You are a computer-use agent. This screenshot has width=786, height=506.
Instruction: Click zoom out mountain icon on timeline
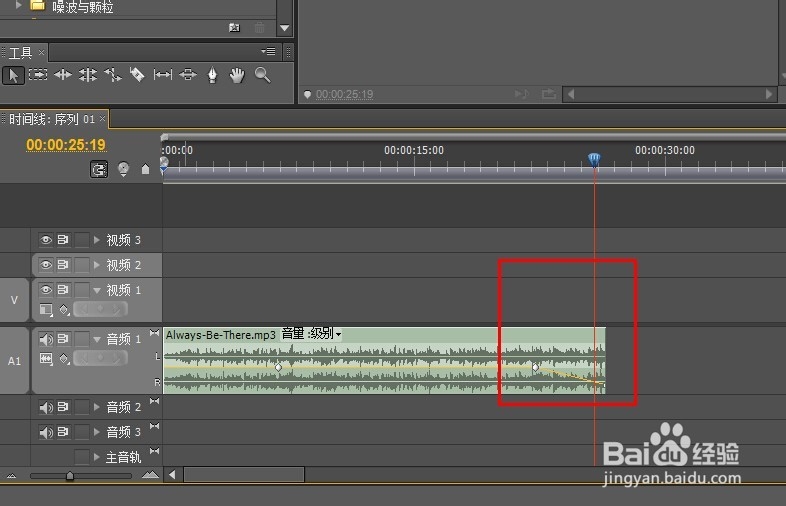pyautogui.click(x=12, y=475)
